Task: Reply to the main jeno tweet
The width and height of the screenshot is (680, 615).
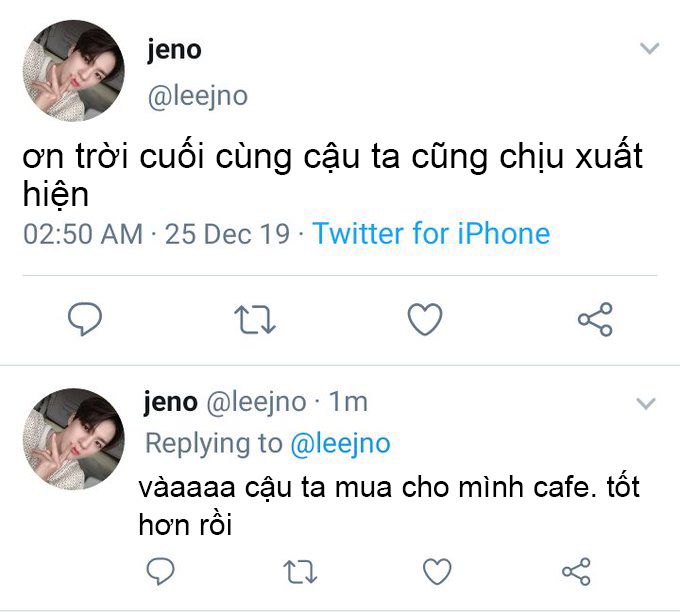Action: [85, 319]
